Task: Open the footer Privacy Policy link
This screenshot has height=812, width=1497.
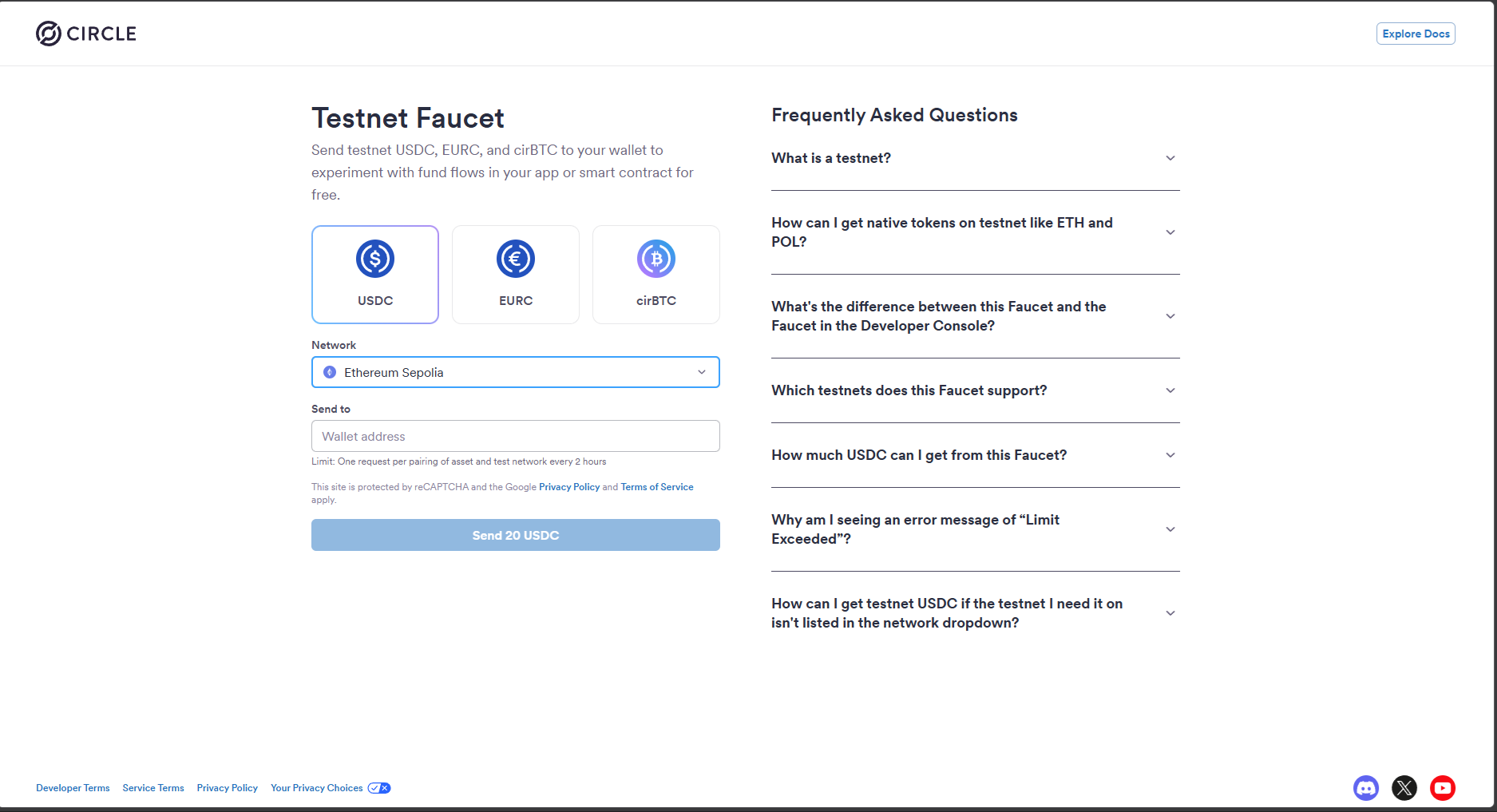Action: point(228,788)
